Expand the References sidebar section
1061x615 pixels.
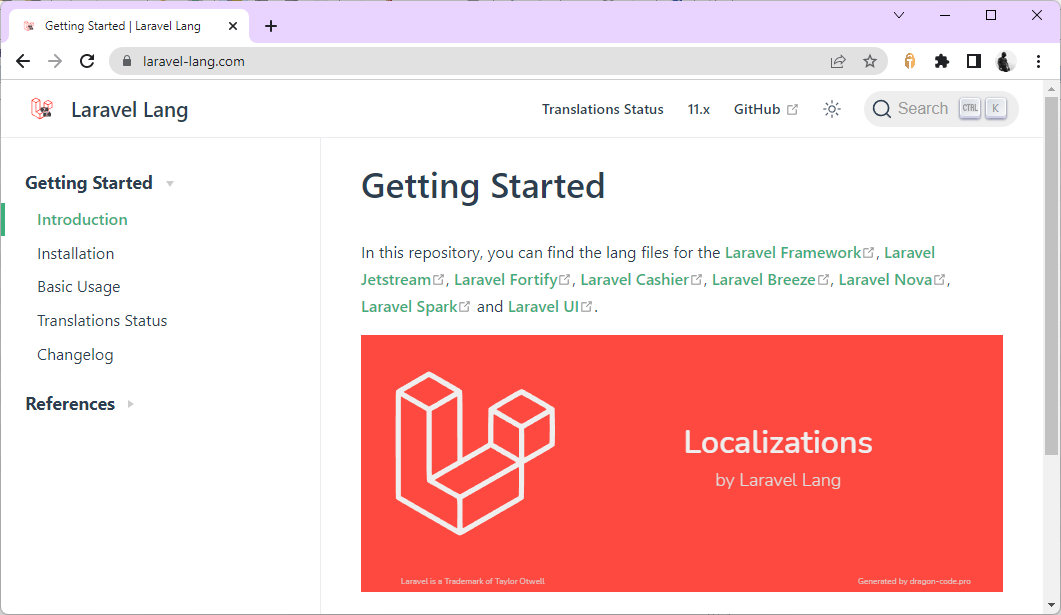click(x=80, y=404)
